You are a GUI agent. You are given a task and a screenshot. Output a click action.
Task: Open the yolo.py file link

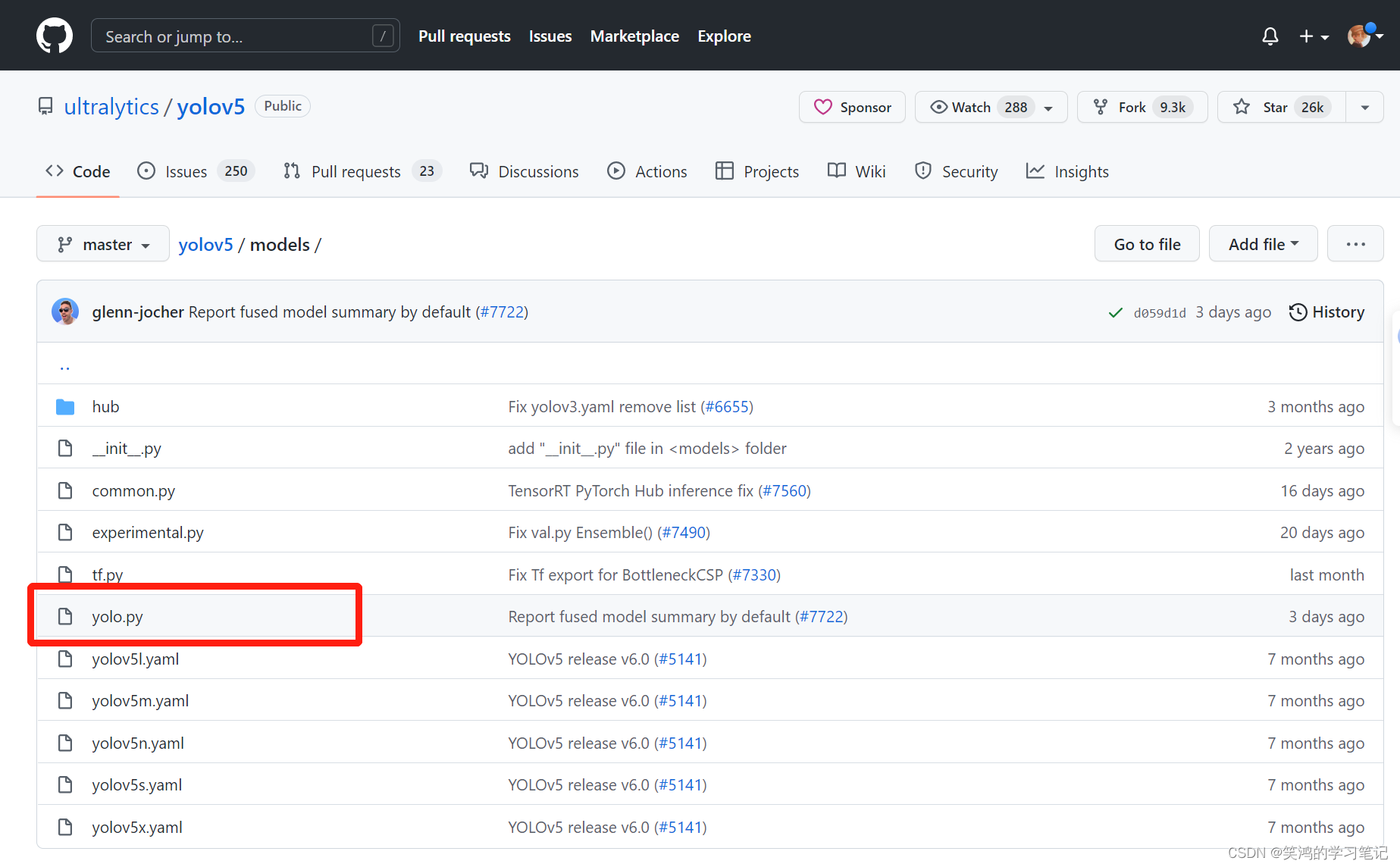pos(117,616)
